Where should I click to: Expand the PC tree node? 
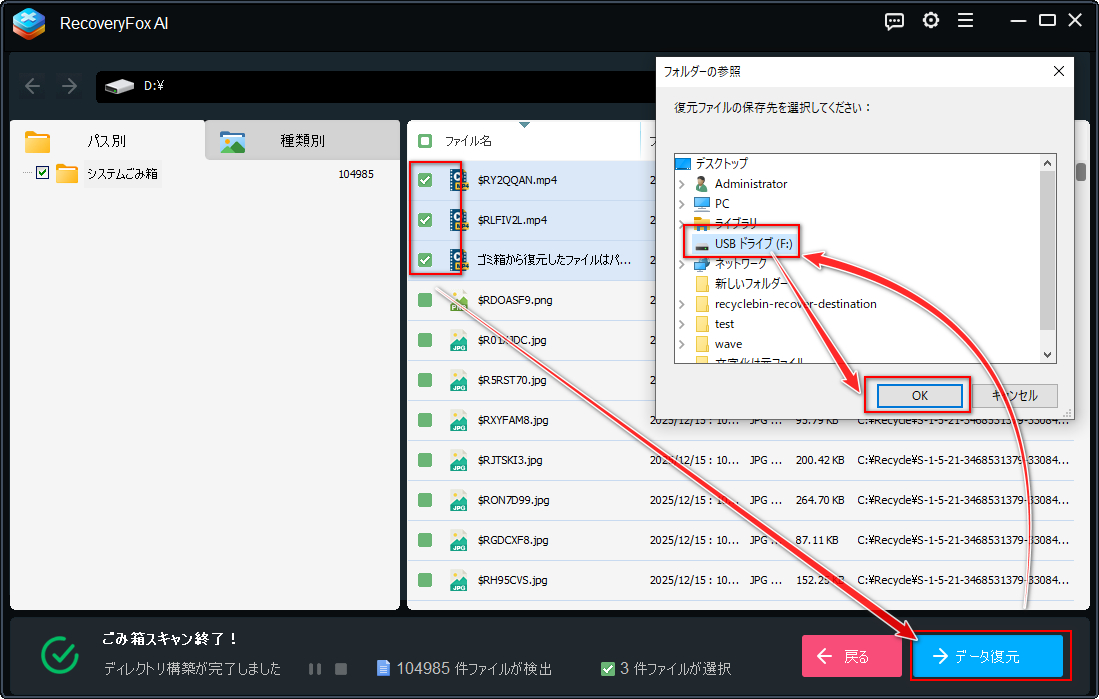(682, 204)
